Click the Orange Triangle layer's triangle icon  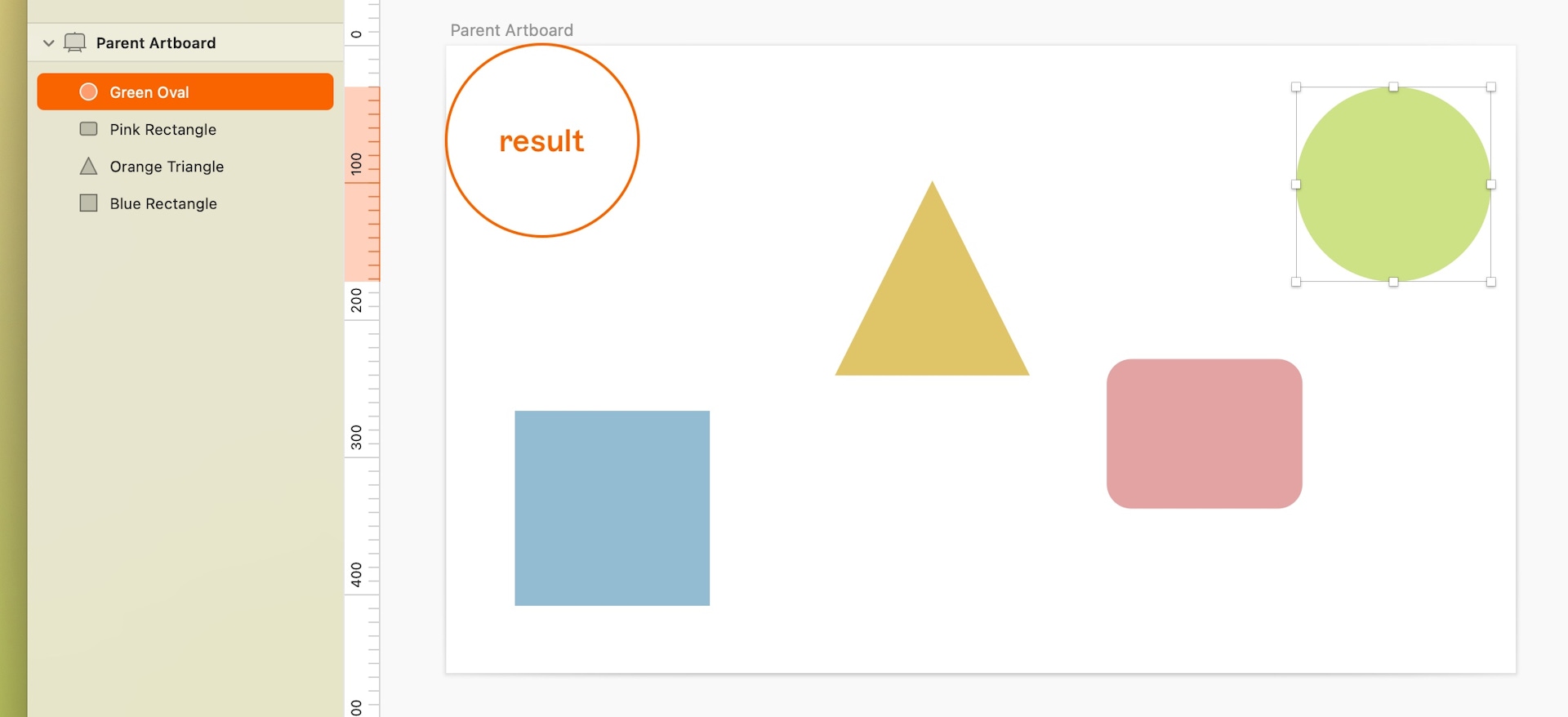click(x=88, y=166)
